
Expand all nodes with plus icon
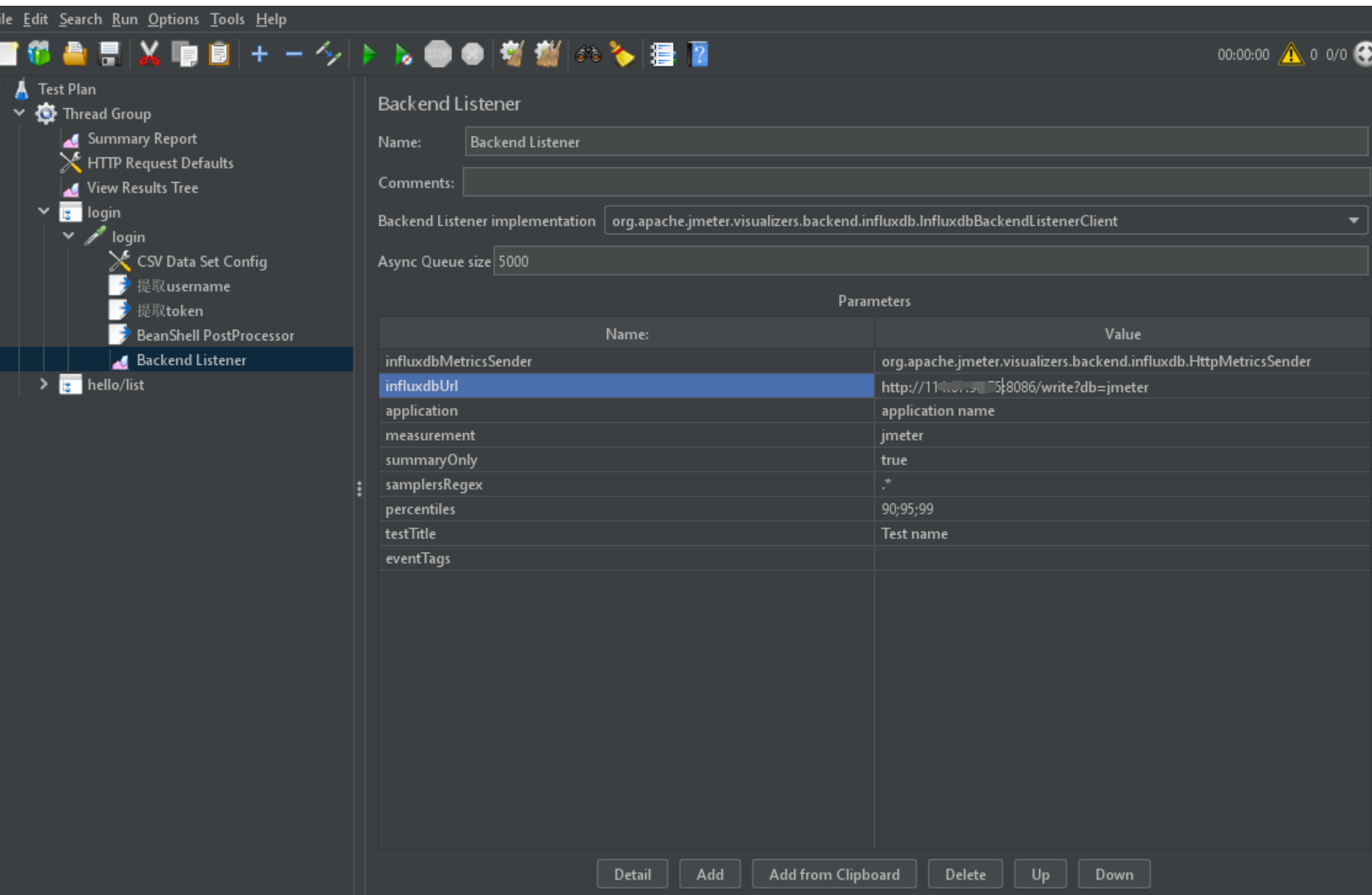pyautogui.click(x=259, y=54)
